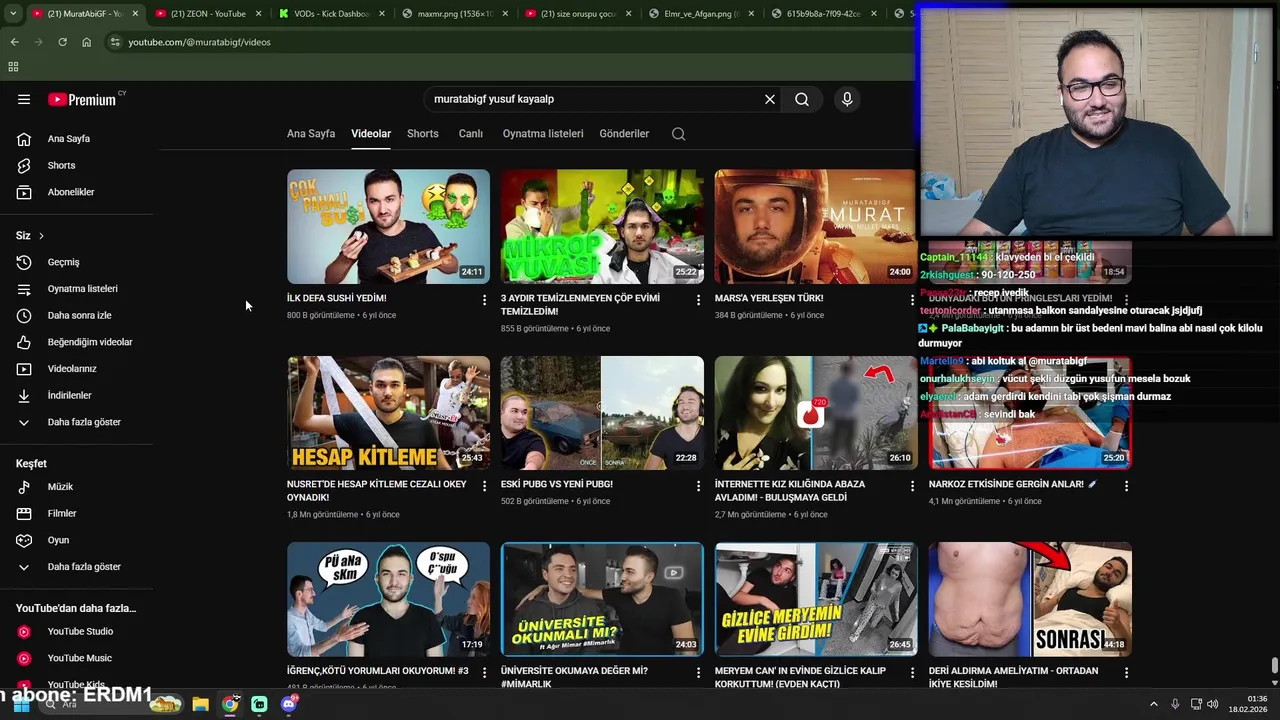Open İNTERNETTE KIZ KILIĞINDA ABAZA AVLADIM title
This screenshot has height=720, width=1280.
(x=790, y=491)
